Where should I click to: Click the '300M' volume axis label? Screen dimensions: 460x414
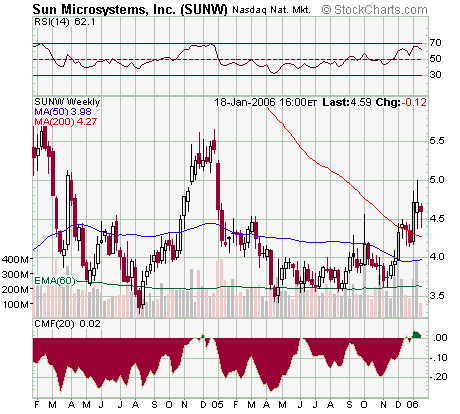click(15, 275)
